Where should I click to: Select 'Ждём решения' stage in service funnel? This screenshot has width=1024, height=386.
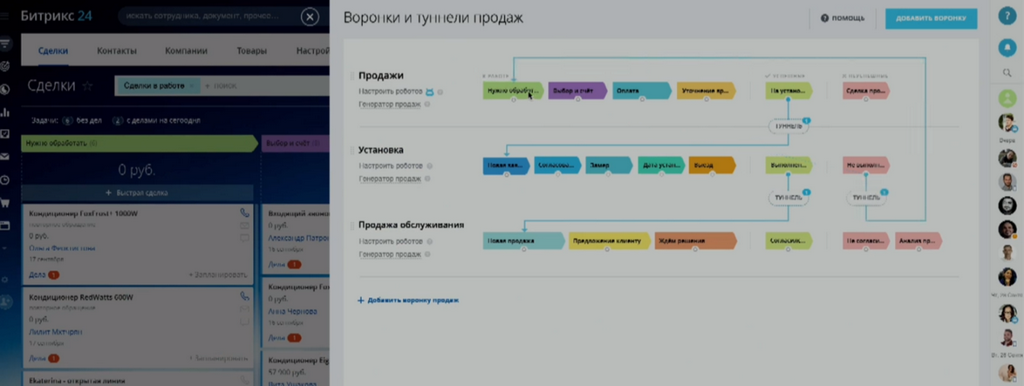696,241
